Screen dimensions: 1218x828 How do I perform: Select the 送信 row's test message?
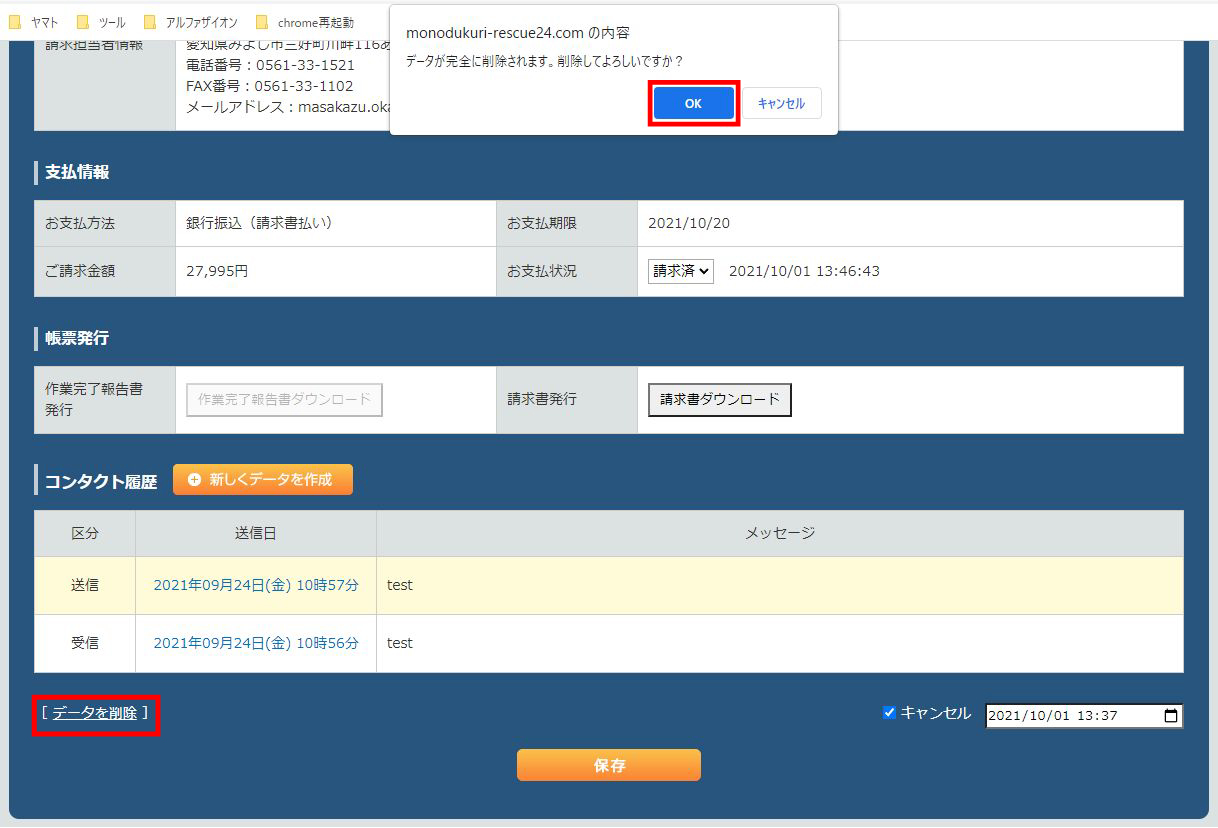(x=400, y=585)
